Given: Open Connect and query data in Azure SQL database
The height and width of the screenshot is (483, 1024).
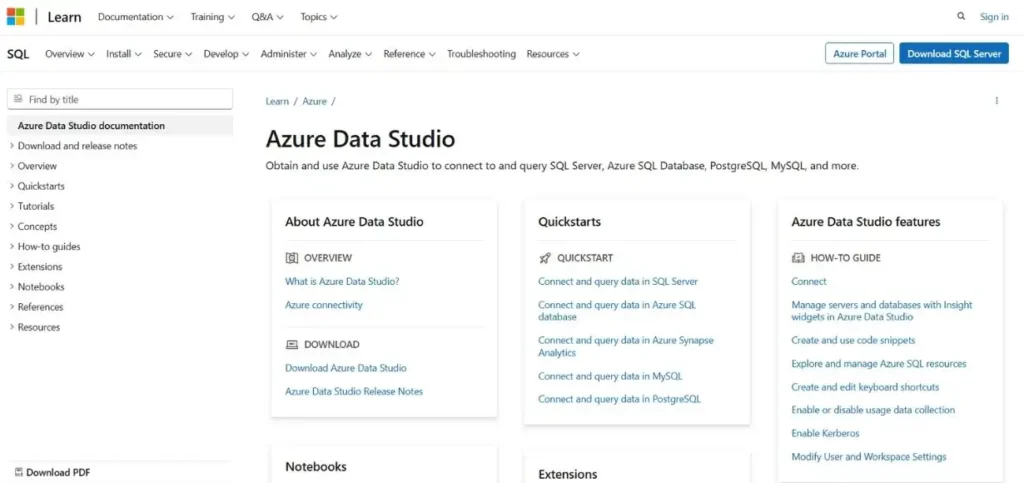Looking at the screenshot, I should click(617, 311).
